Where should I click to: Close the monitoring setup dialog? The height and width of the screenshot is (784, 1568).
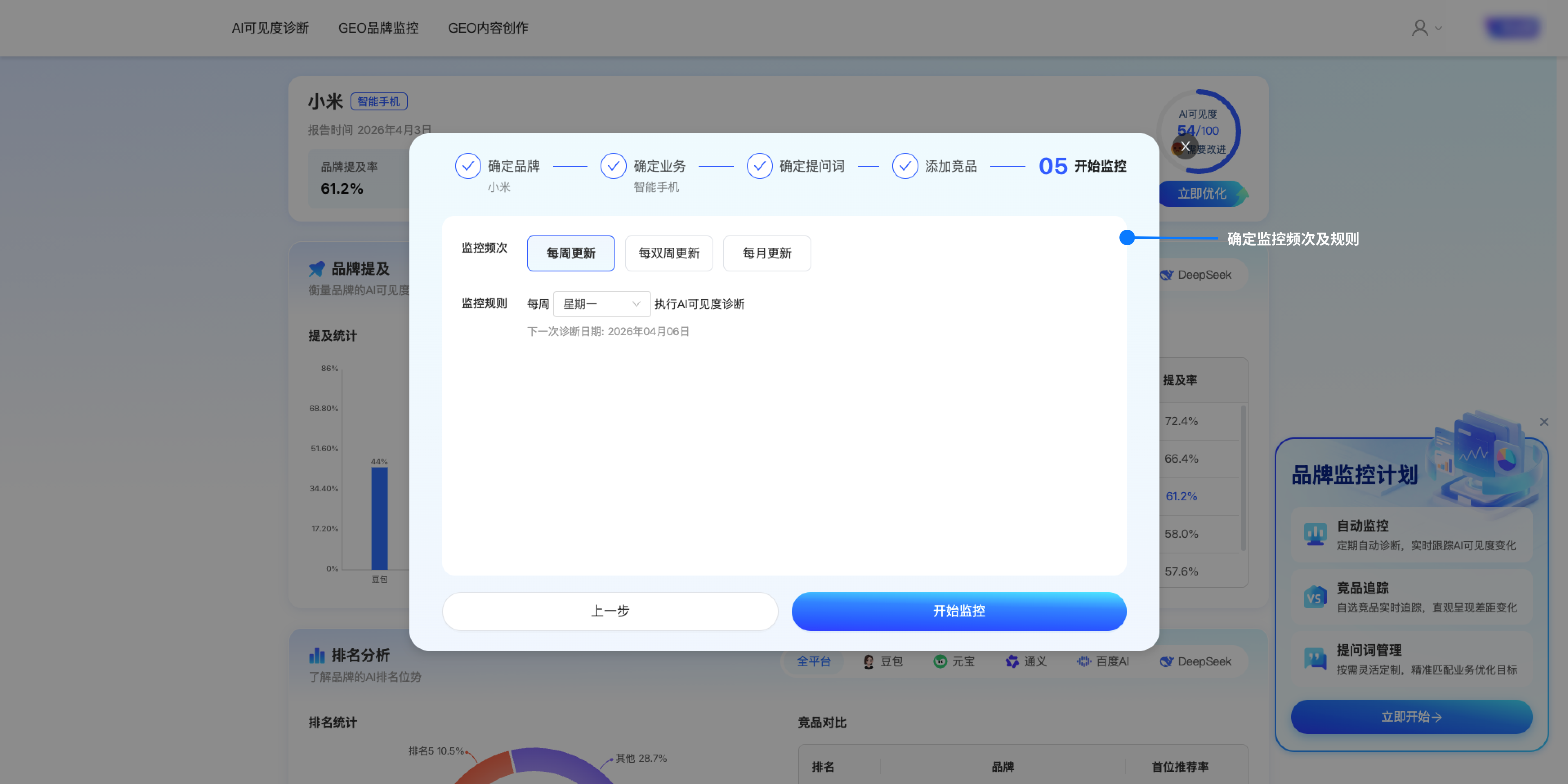(x=1184, y=146)
